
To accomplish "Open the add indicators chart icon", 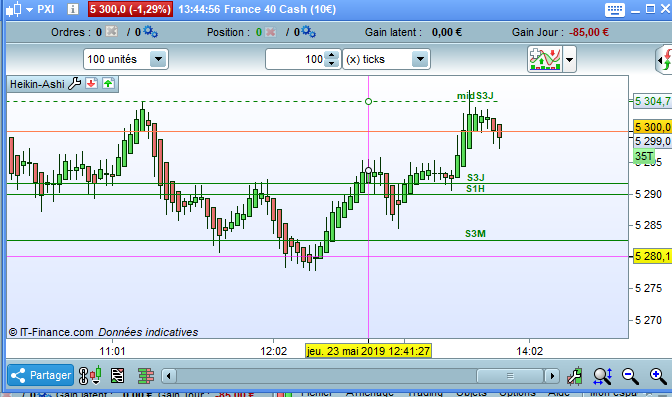I will (545, 59).
